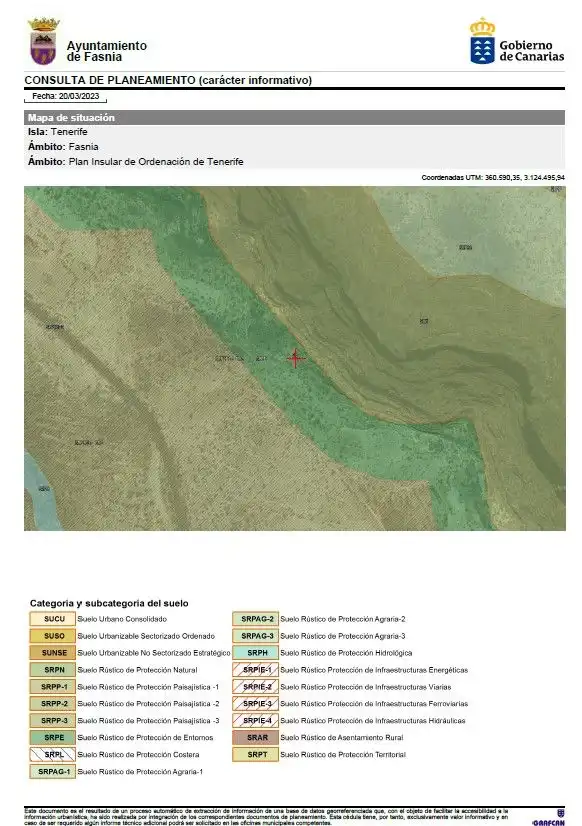The image size is (582, 826).
Task: Click the Mapa de situación header bar
Action: pyautogui.click(x=294, y=117)
